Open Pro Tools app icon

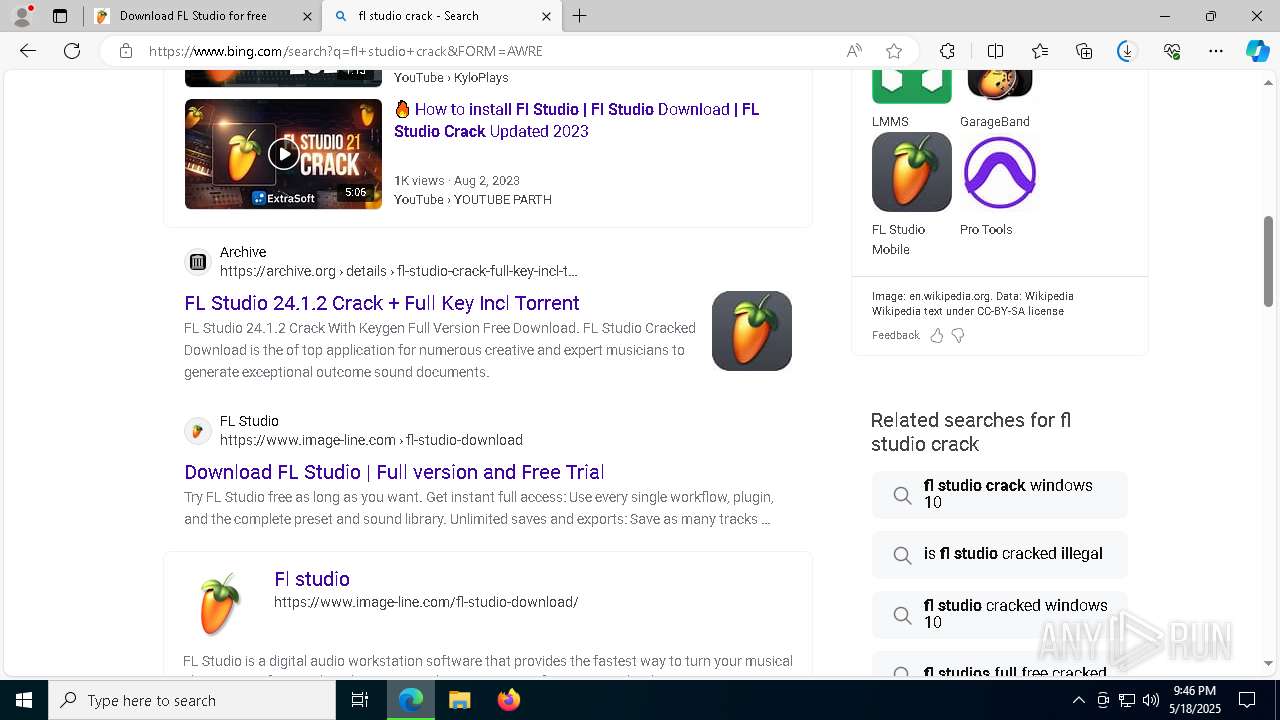[x=999, y=172]
